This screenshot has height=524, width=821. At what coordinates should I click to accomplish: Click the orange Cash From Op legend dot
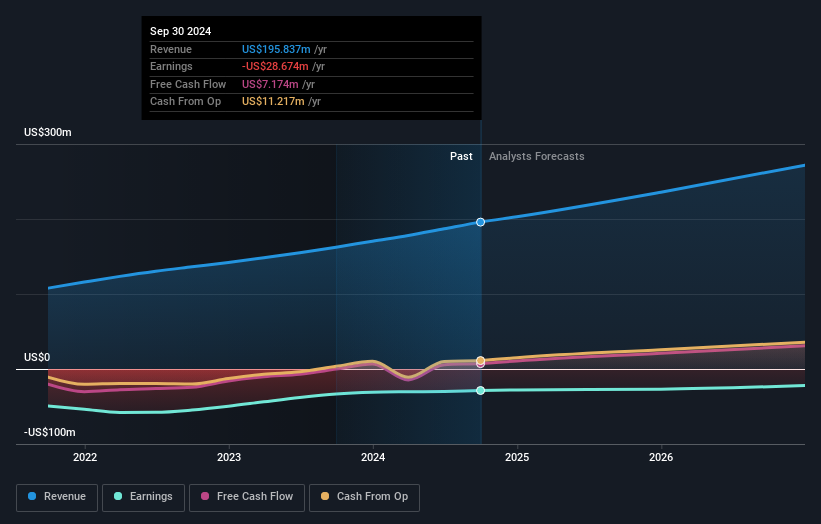(325, 496)
